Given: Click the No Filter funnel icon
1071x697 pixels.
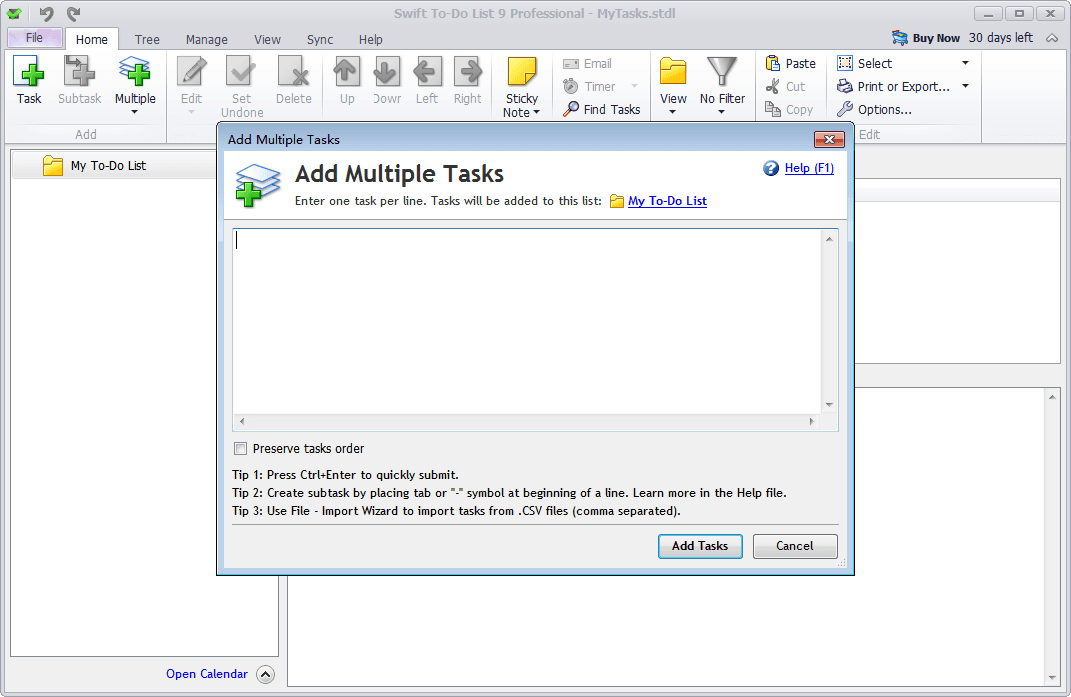Looking at the screenshot, I should point(722,71).
